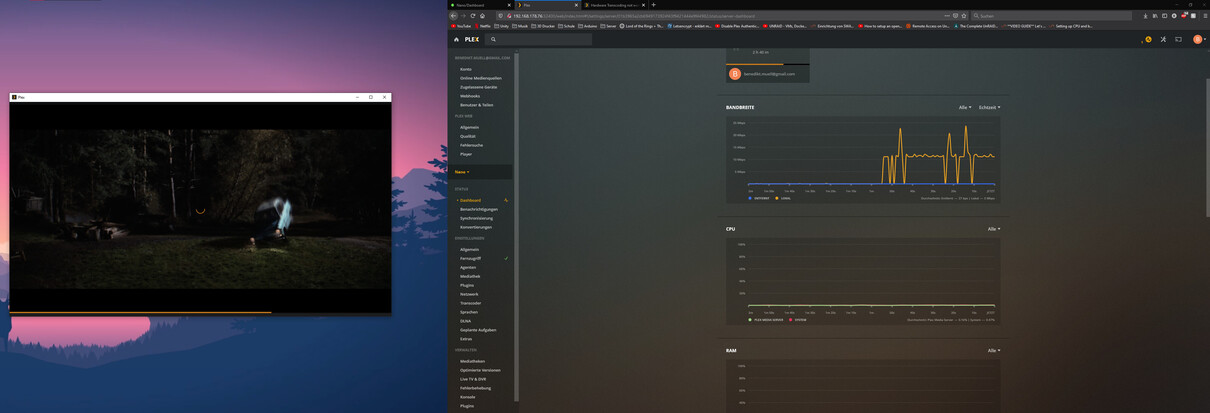This screenshot has height=413, width=1210.
Task: Click the Plex logo in header
Action: coord(472,39)
